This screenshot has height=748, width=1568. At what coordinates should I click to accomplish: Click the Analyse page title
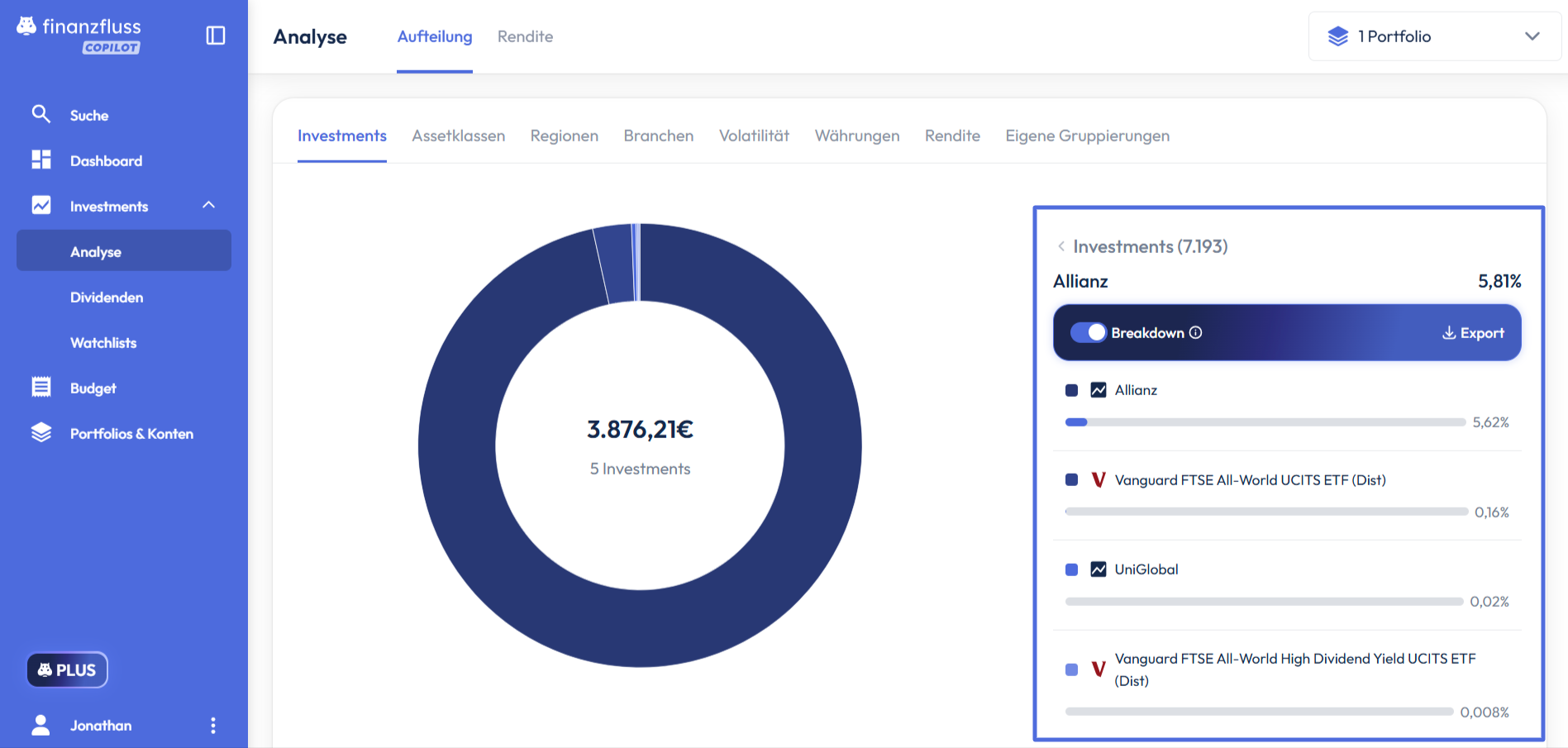click(x=310, y=36)
